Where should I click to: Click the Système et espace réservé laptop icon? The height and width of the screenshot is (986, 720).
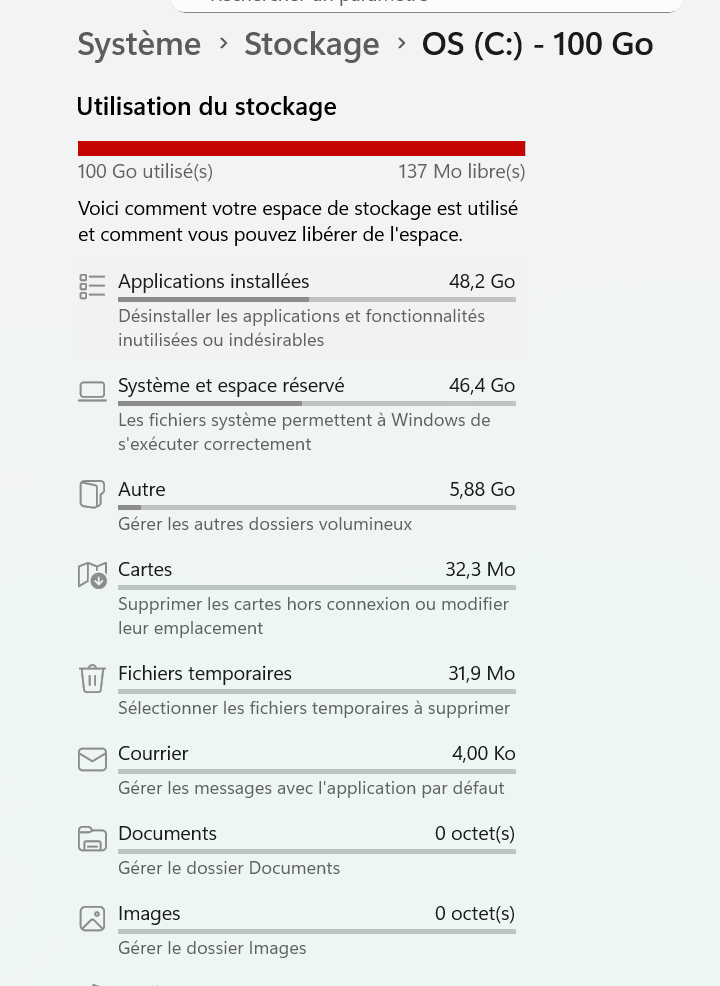(x=92, y=391)
